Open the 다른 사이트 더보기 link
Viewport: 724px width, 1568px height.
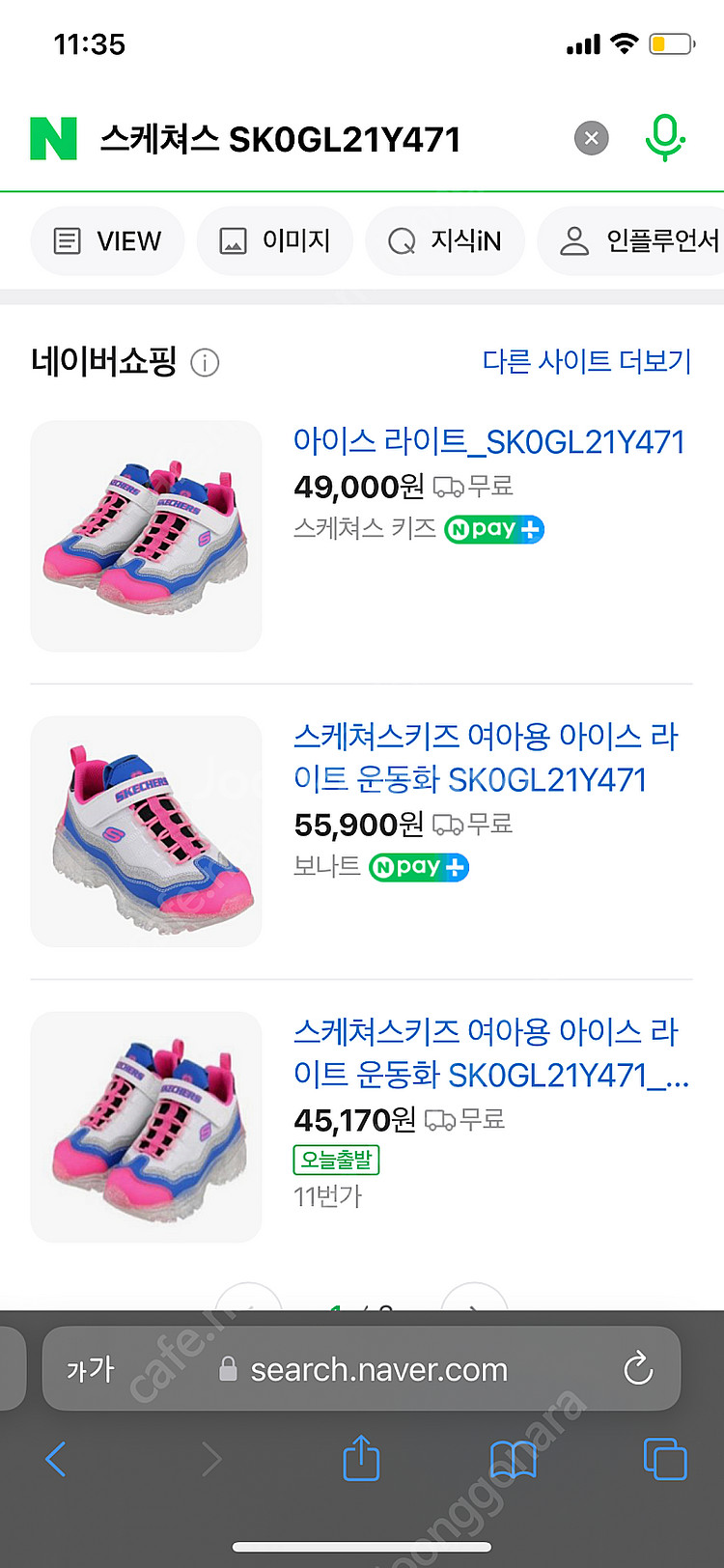587,361
